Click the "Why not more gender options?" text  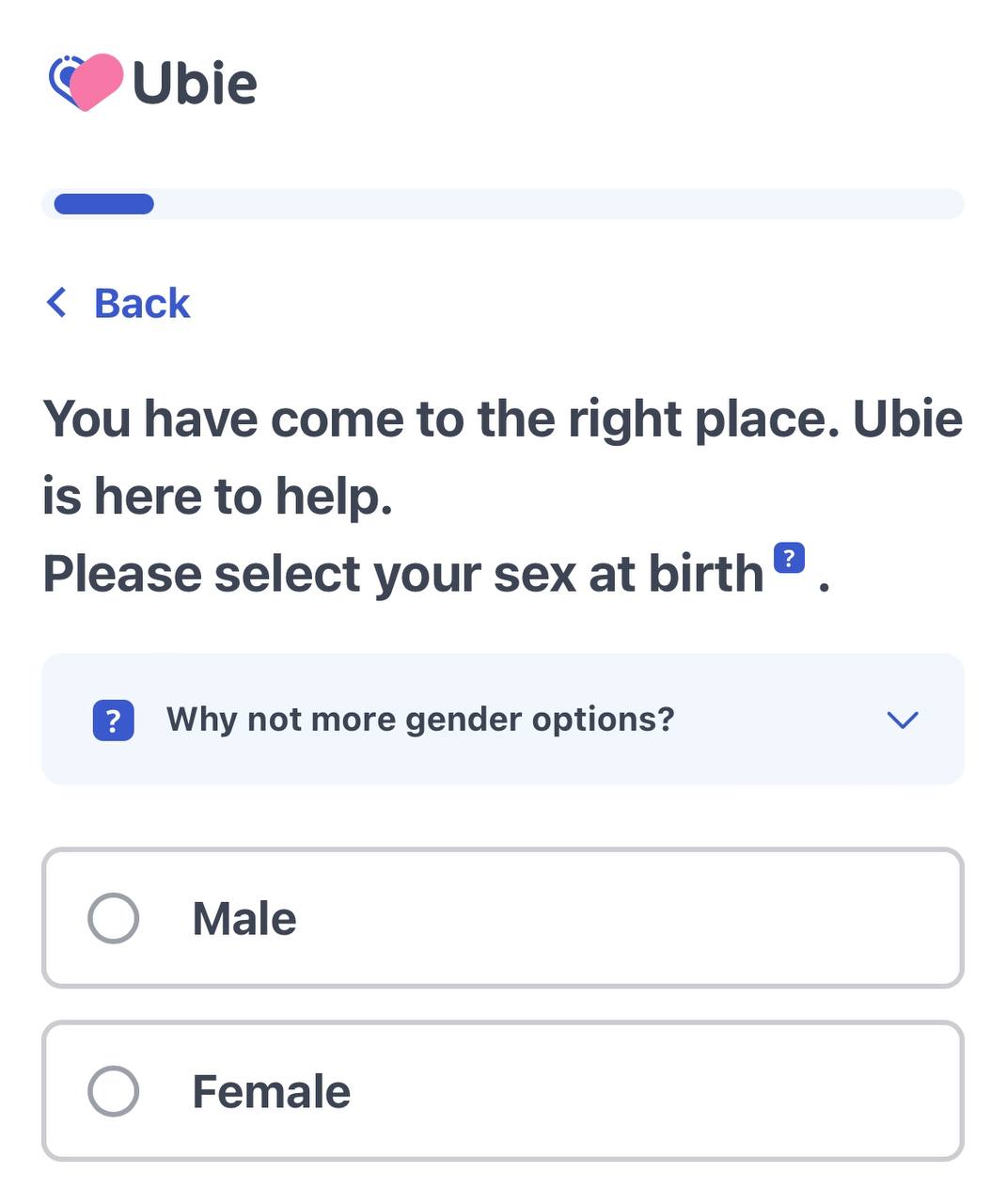pyautogui.click(x=420, y=720)
